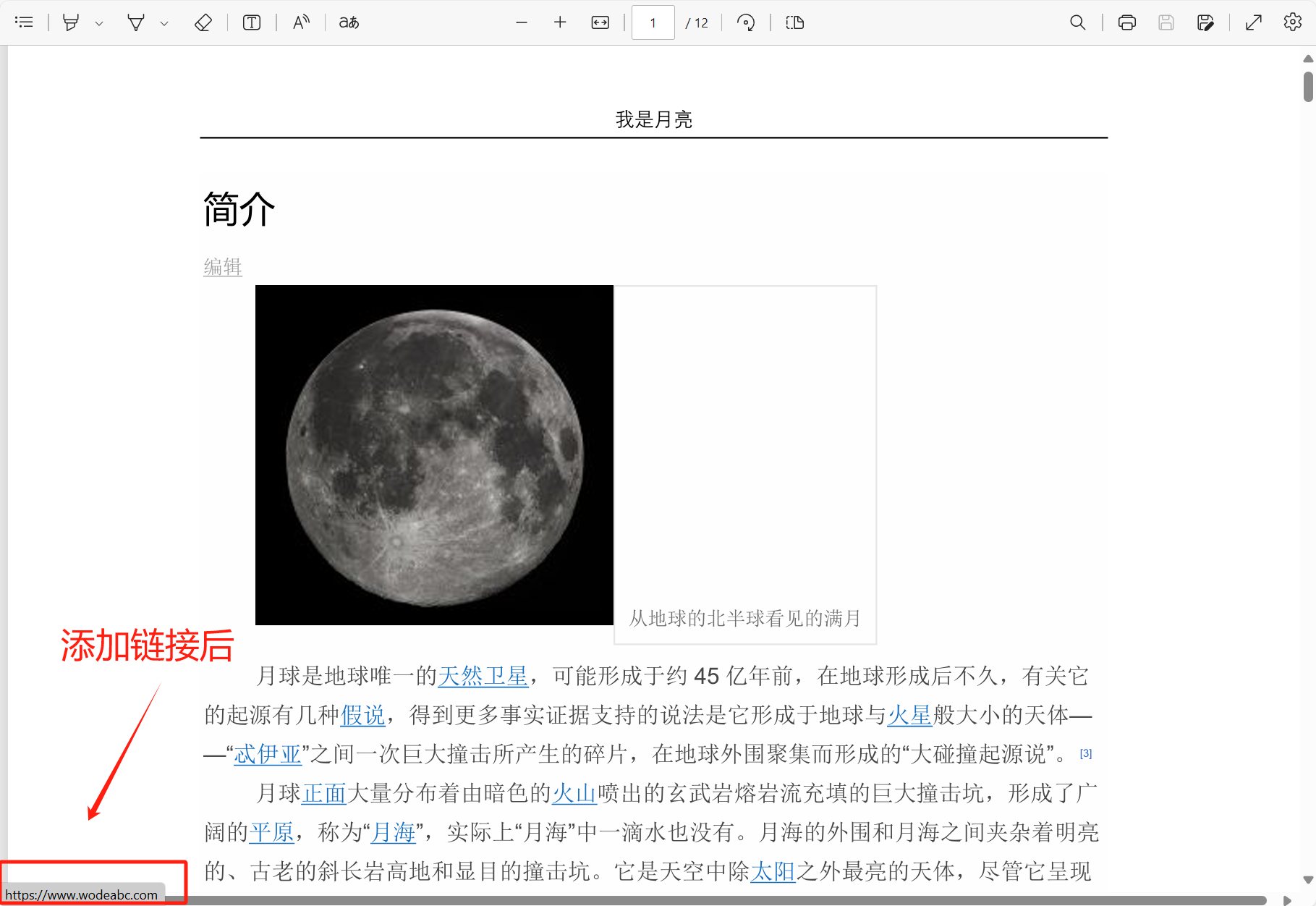The width and height of the screenshot is (1316, 906).
Task: Fit the PDF to page width
Action: tap(600, 22)
